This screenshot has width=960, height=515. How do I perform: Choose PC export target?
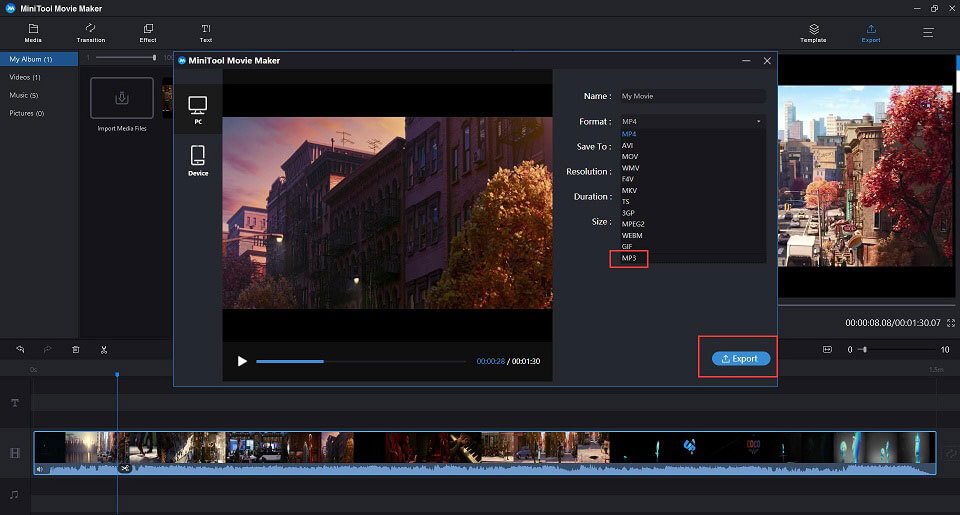pos(198,110)
